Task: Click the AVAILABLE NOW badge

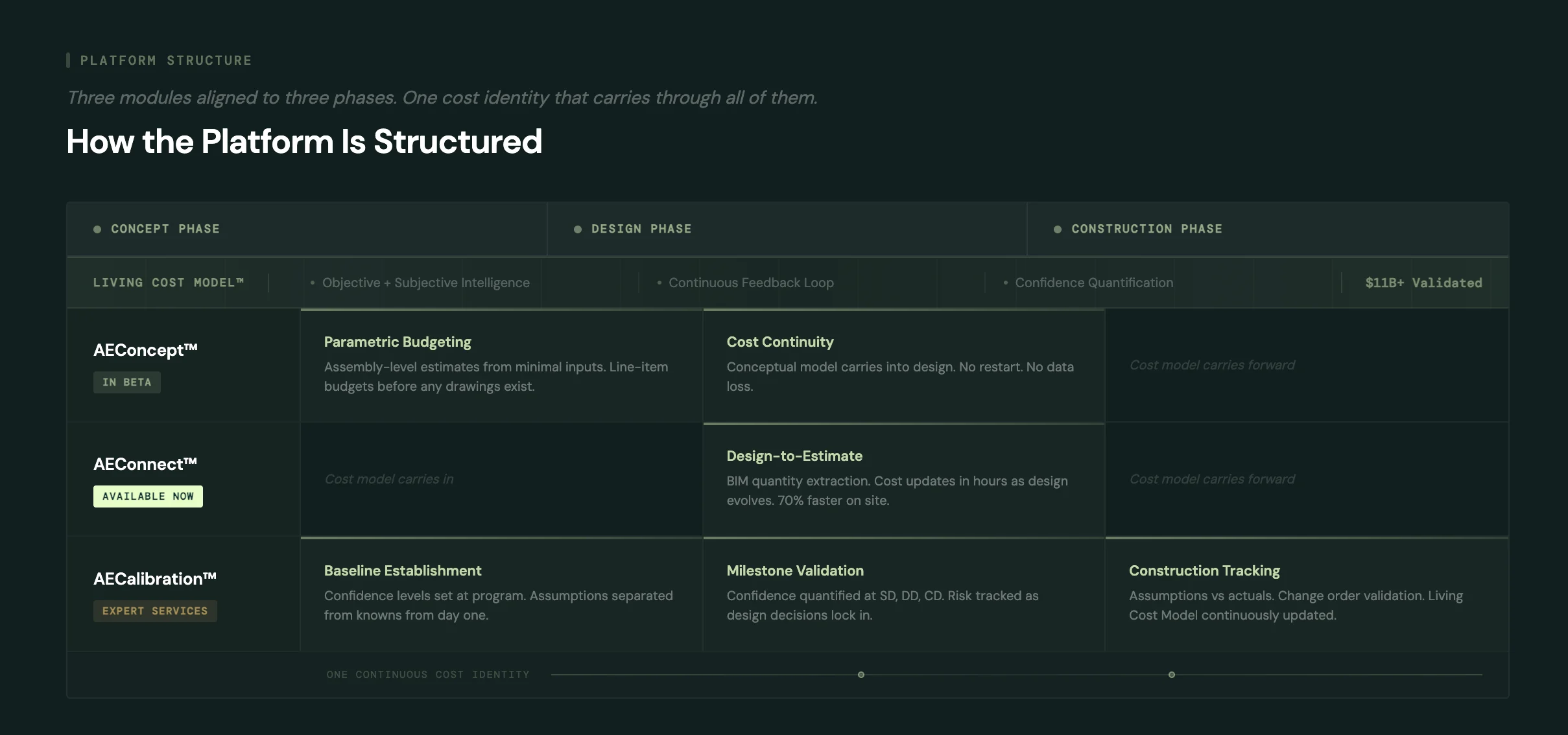Action: coord(148,496)
